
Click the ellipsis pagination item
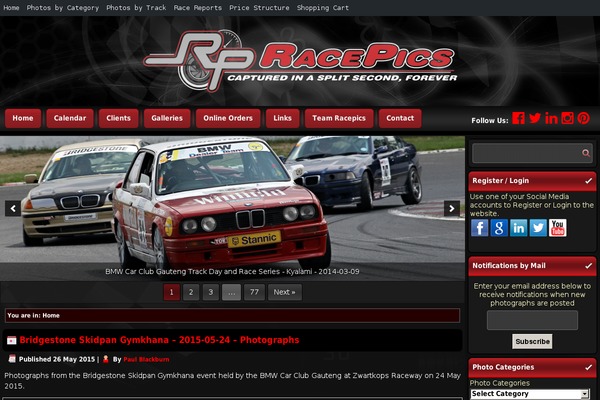pos(232,292)
